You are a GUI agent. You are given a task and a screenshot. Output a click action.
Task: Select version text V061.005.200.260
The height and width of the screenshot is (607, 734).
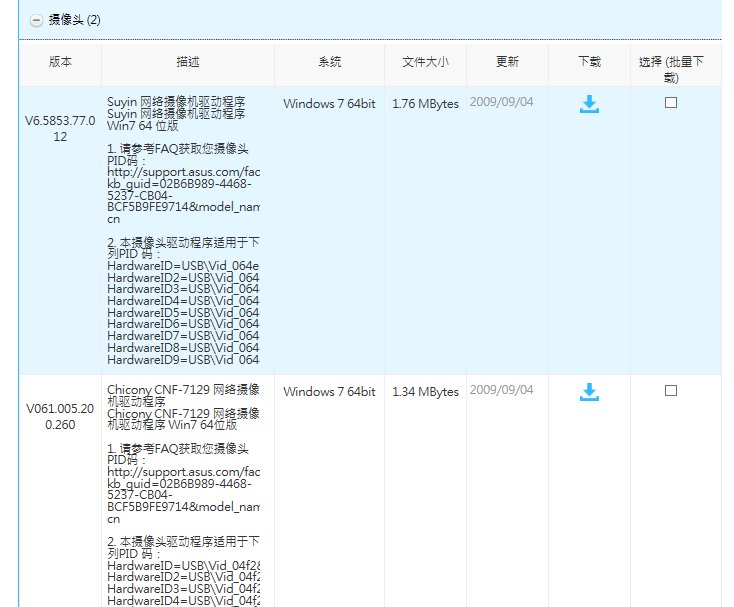[60, 417]
